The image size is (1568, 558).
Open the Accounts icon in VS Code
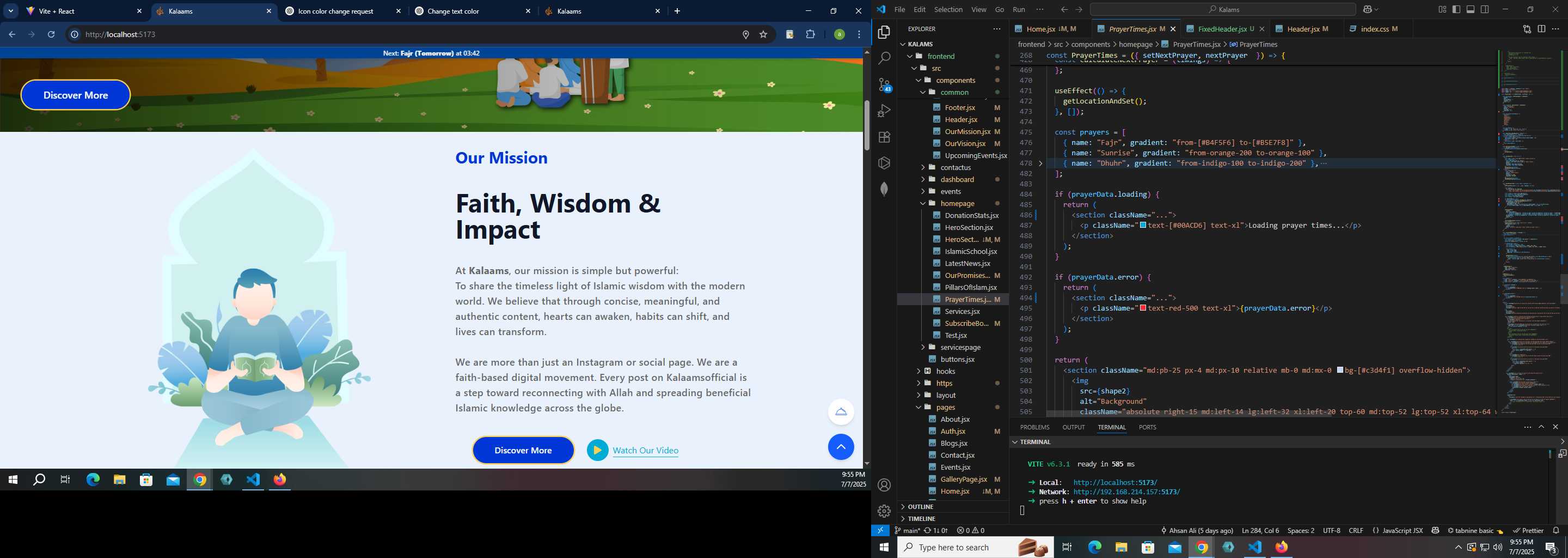coord(884,485)
